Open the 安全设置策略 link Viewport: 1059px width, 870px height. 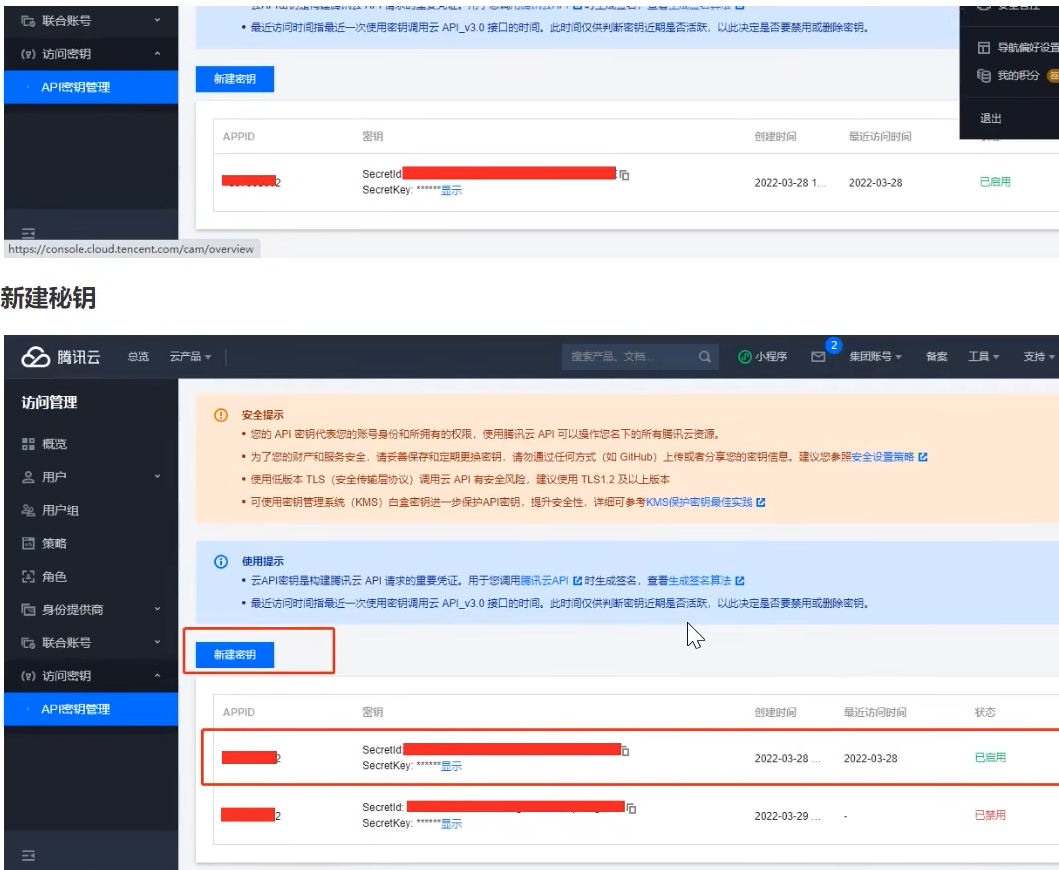(x=883, y=457)
